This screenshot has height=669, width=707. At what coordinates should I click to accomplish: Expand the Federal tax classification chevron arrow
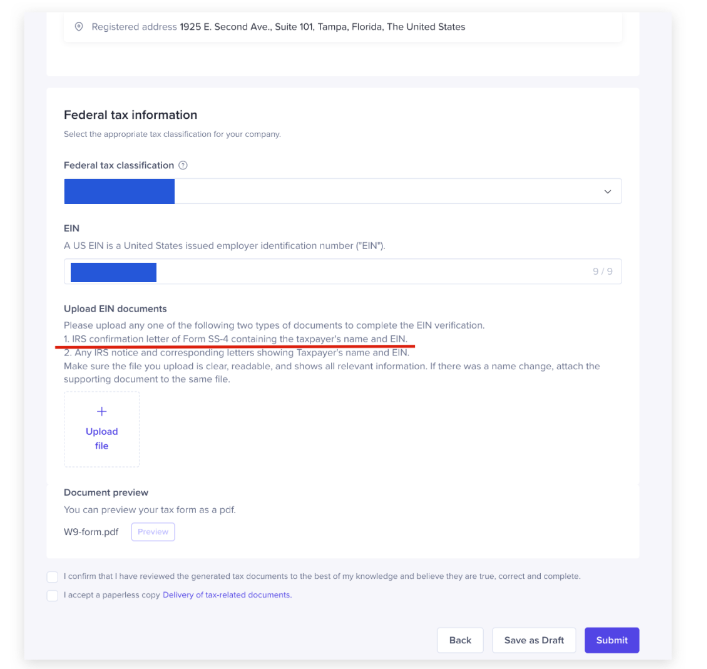point(607,192)
